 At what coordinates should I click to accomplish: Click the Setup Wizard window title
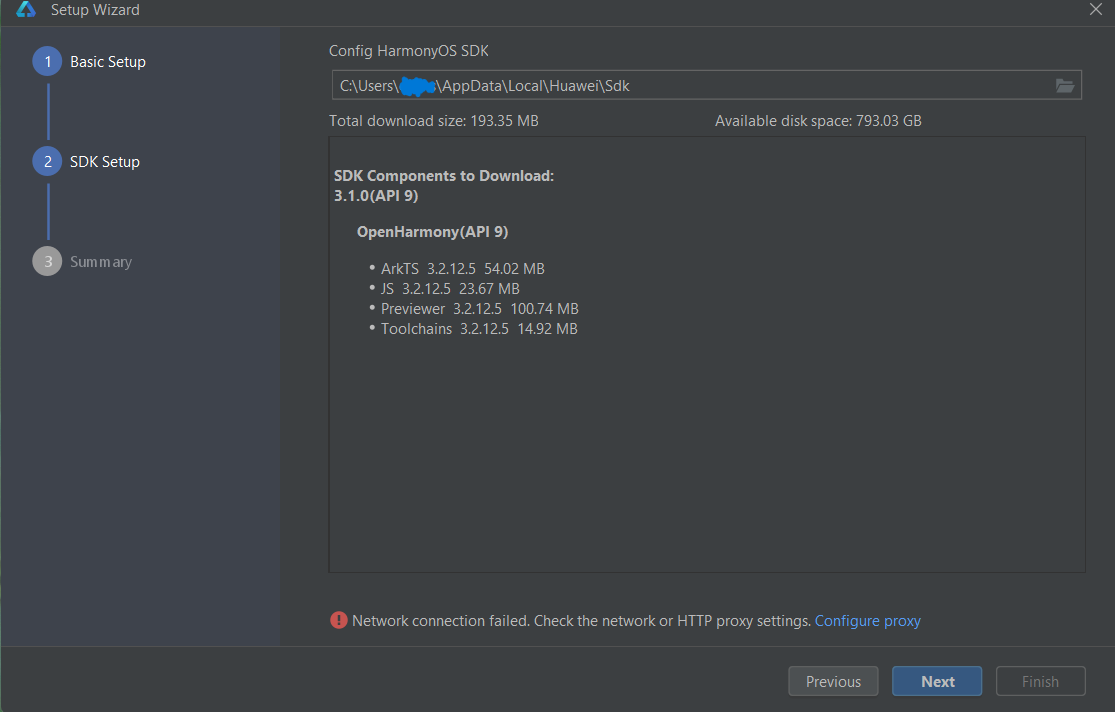click(95, 10)
